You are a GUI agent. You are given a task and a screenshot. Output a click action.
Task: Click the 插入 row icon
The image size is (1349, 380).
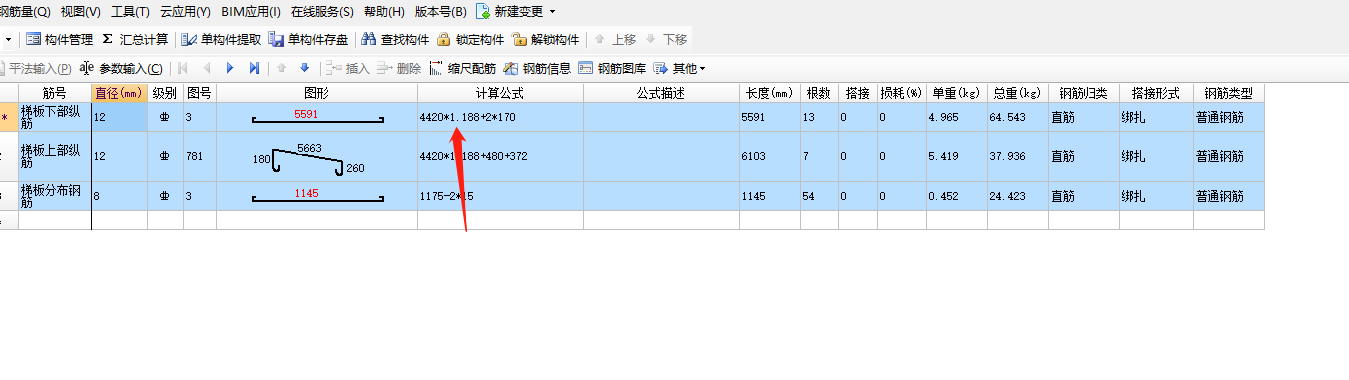pyautogui.click(x=334, y=68)
